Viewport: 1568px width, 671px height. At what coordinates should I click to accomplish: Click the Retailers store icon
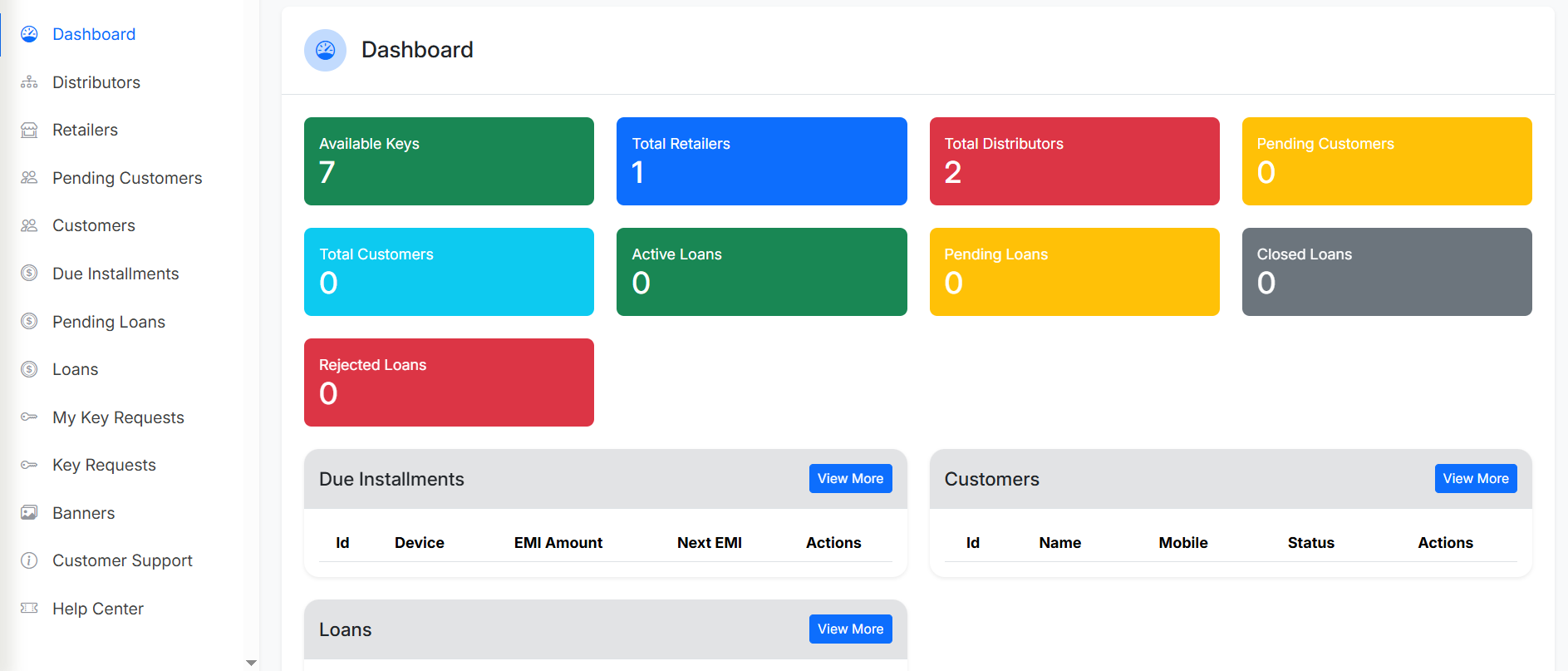pos(29,130)
